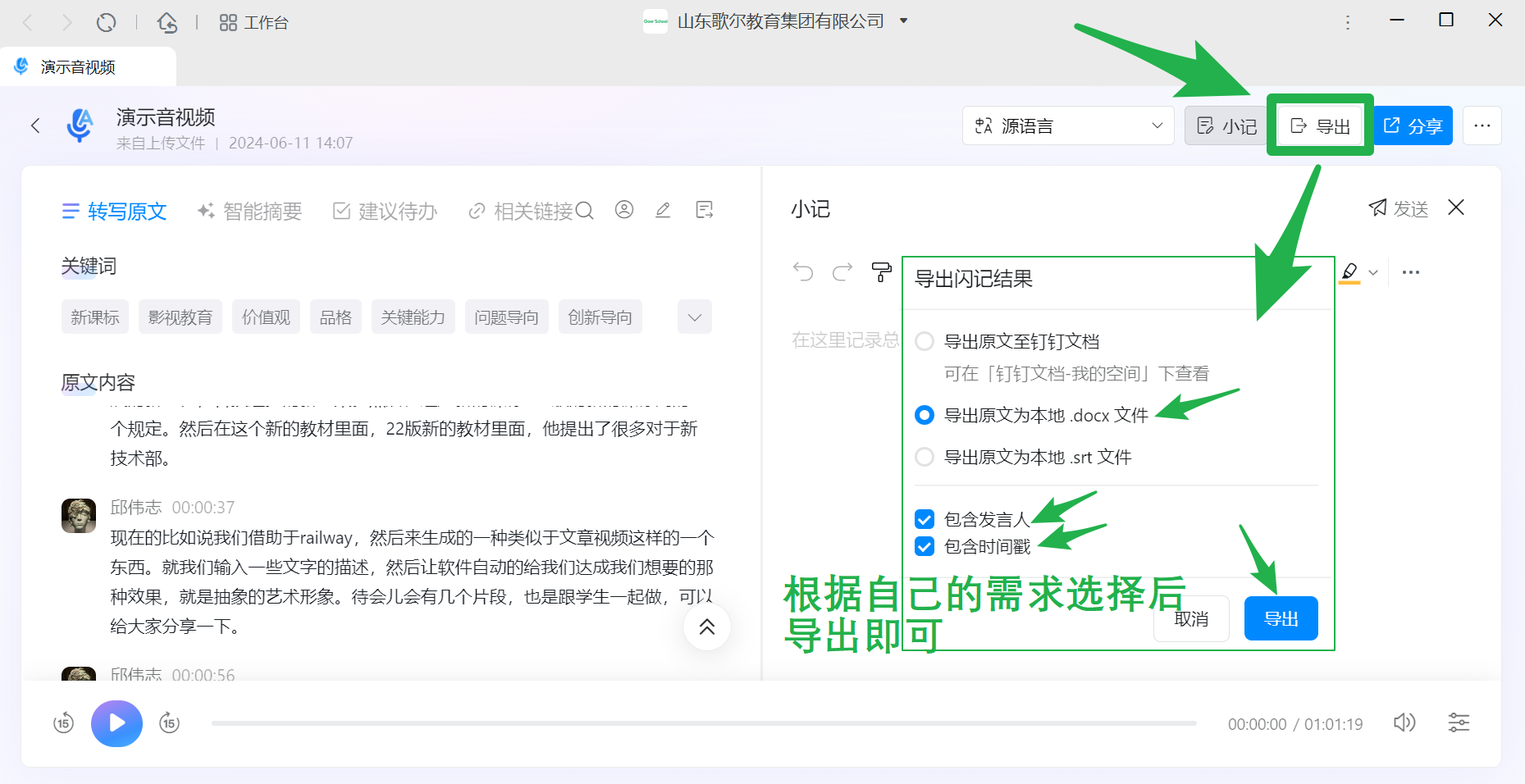Expand the keyword list chevron
Image resolution: width=1525 pixels, height=784 pixels.
pyautogui.click(x=695, y=317)
